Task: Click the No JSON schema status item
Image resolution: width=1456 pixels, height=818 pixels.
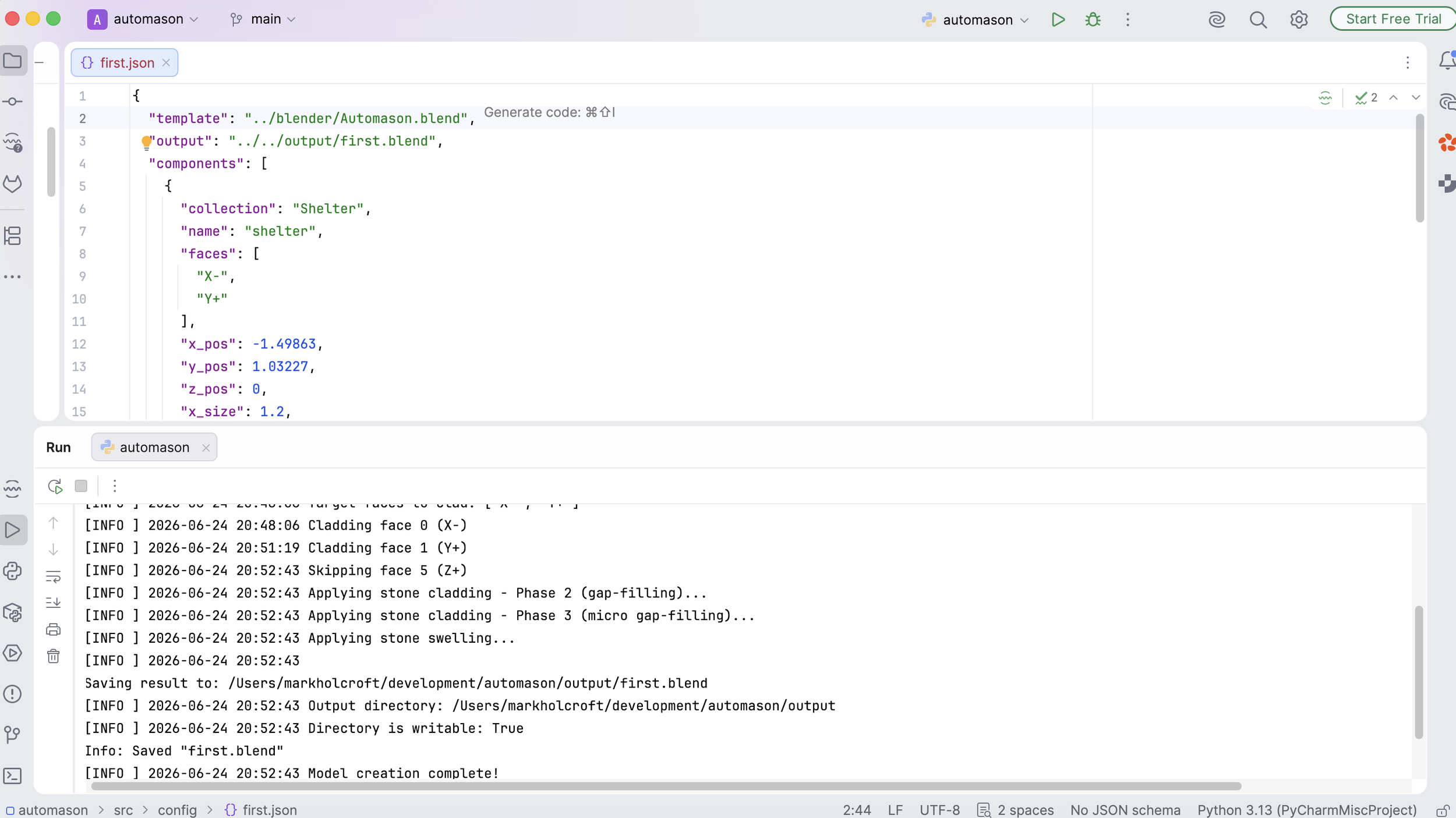Action: pyautogui.click(x=1125, y=810)
